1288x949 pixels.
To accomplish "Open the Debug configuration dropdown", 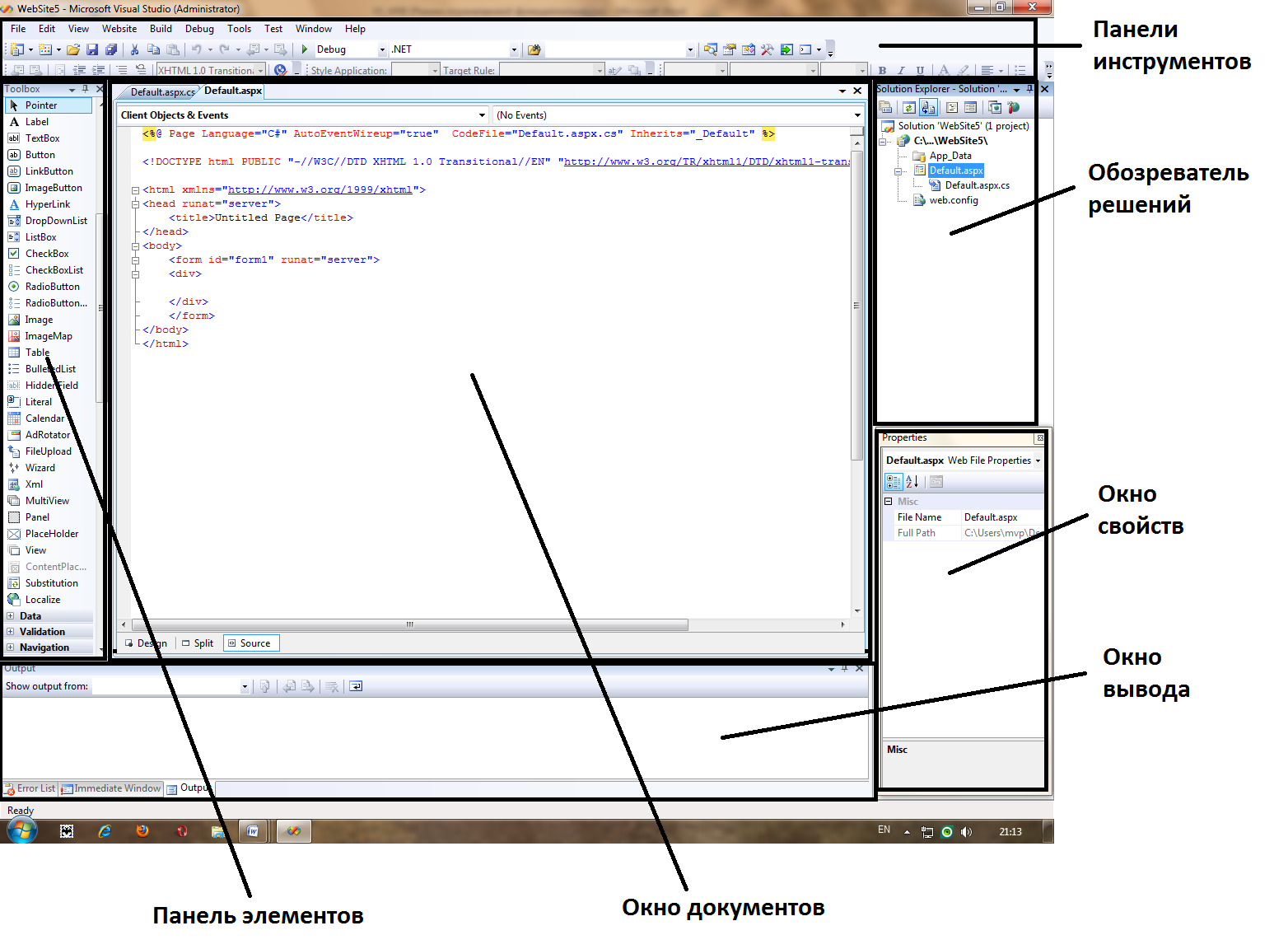I will [x=382, y=49].
